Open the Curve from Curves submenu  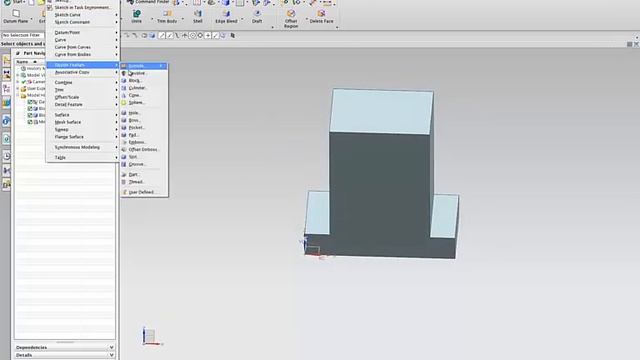click(x=82, y=47)
